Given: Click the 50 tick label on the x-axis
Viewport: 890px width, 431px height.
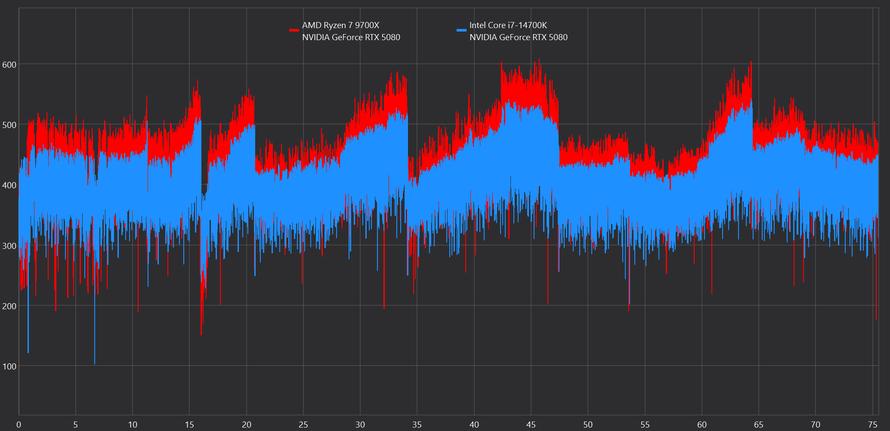Looking at the screenshot, I should click(588, 423).
